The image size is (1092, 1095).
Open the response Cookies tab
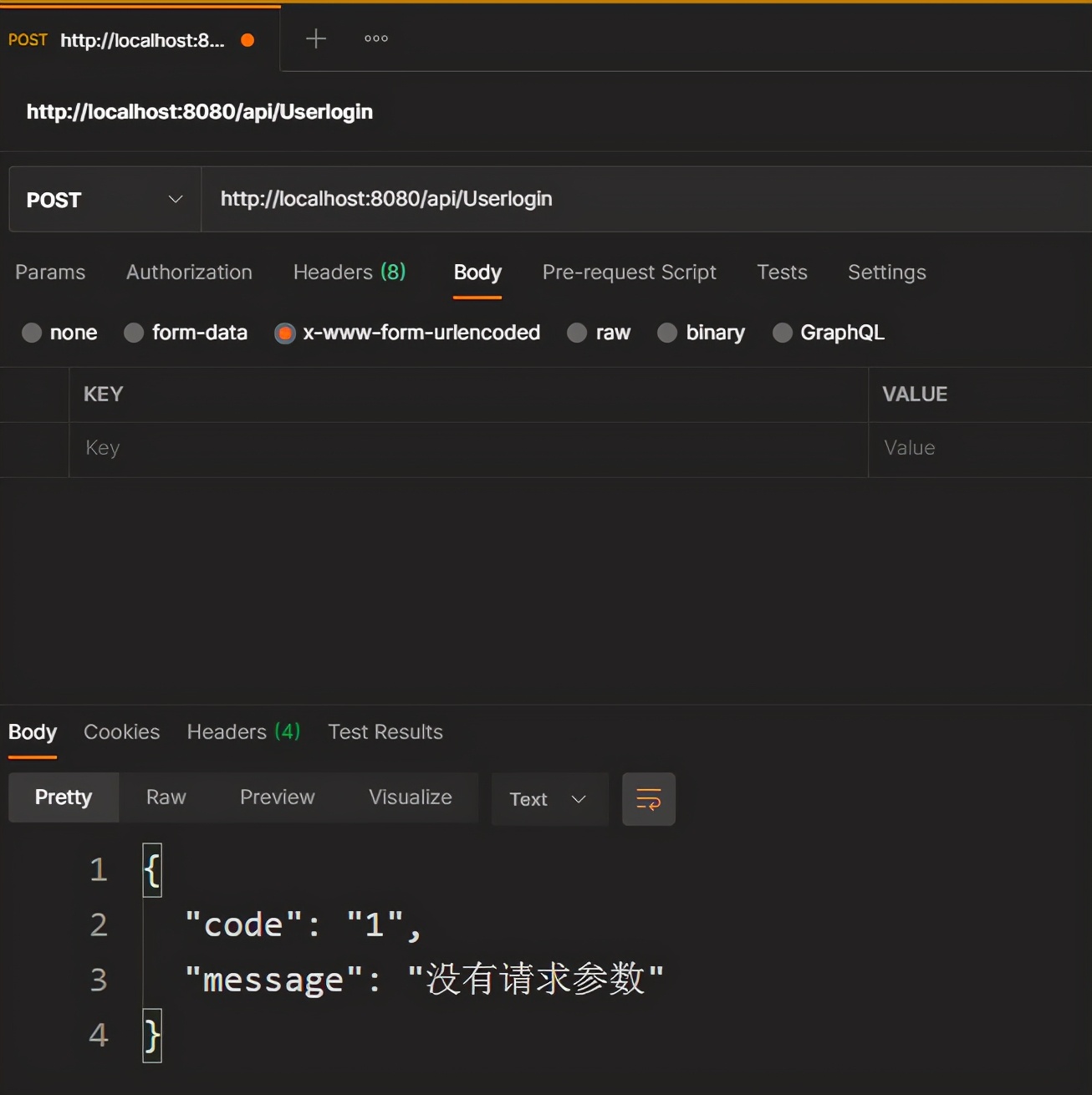(122, 732)
